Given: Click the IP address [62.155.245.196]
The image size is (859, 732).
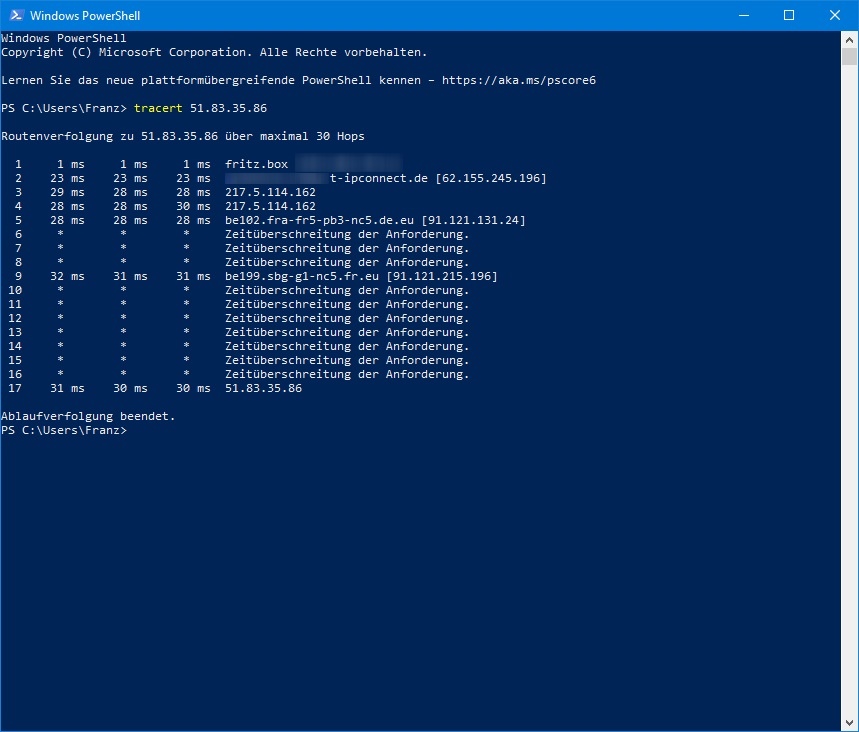Looking at the screenshot, I should pos(491,178).
